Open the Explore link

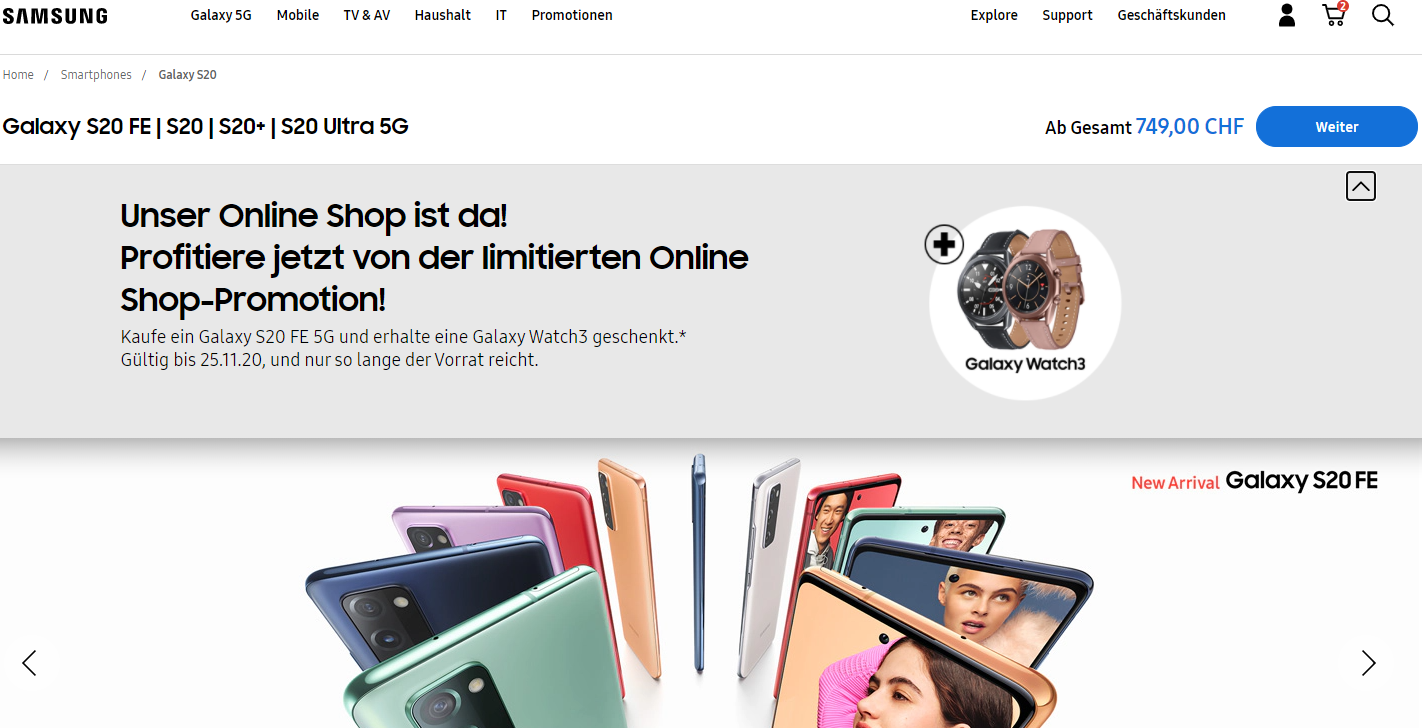pyautogui.click(x=994, y=15)
